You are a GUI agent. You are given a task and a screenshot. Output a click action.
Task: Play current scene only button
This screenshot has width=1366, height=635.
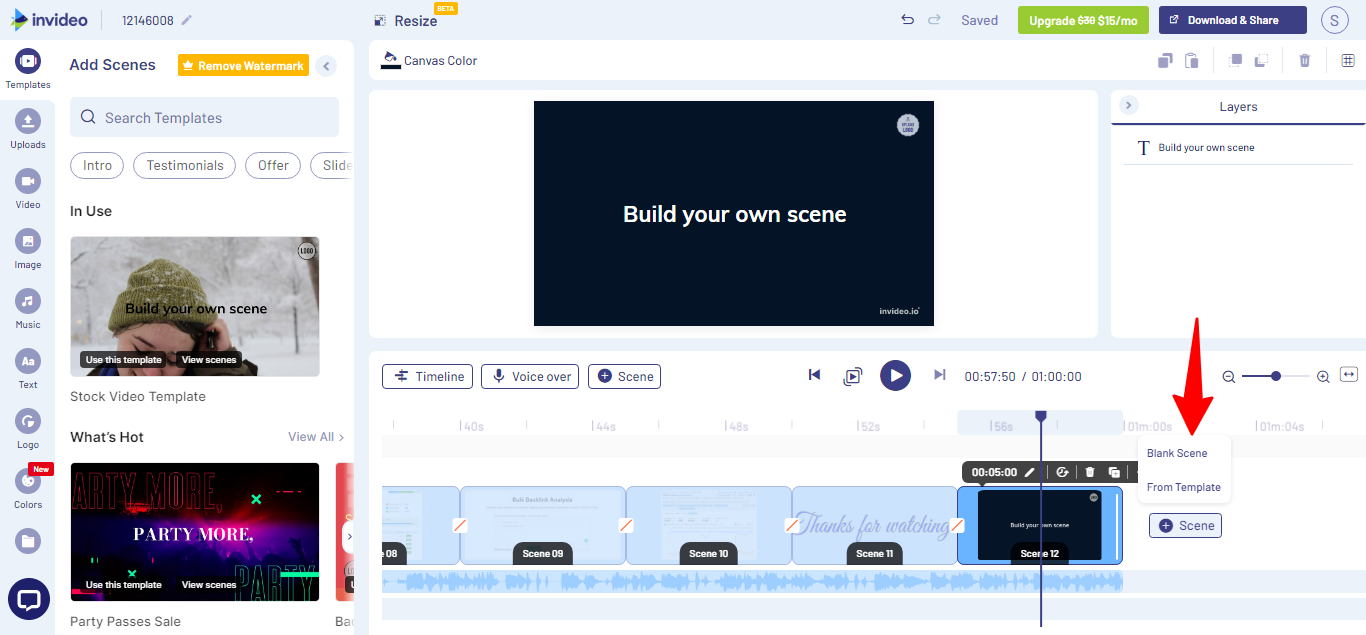852,376
